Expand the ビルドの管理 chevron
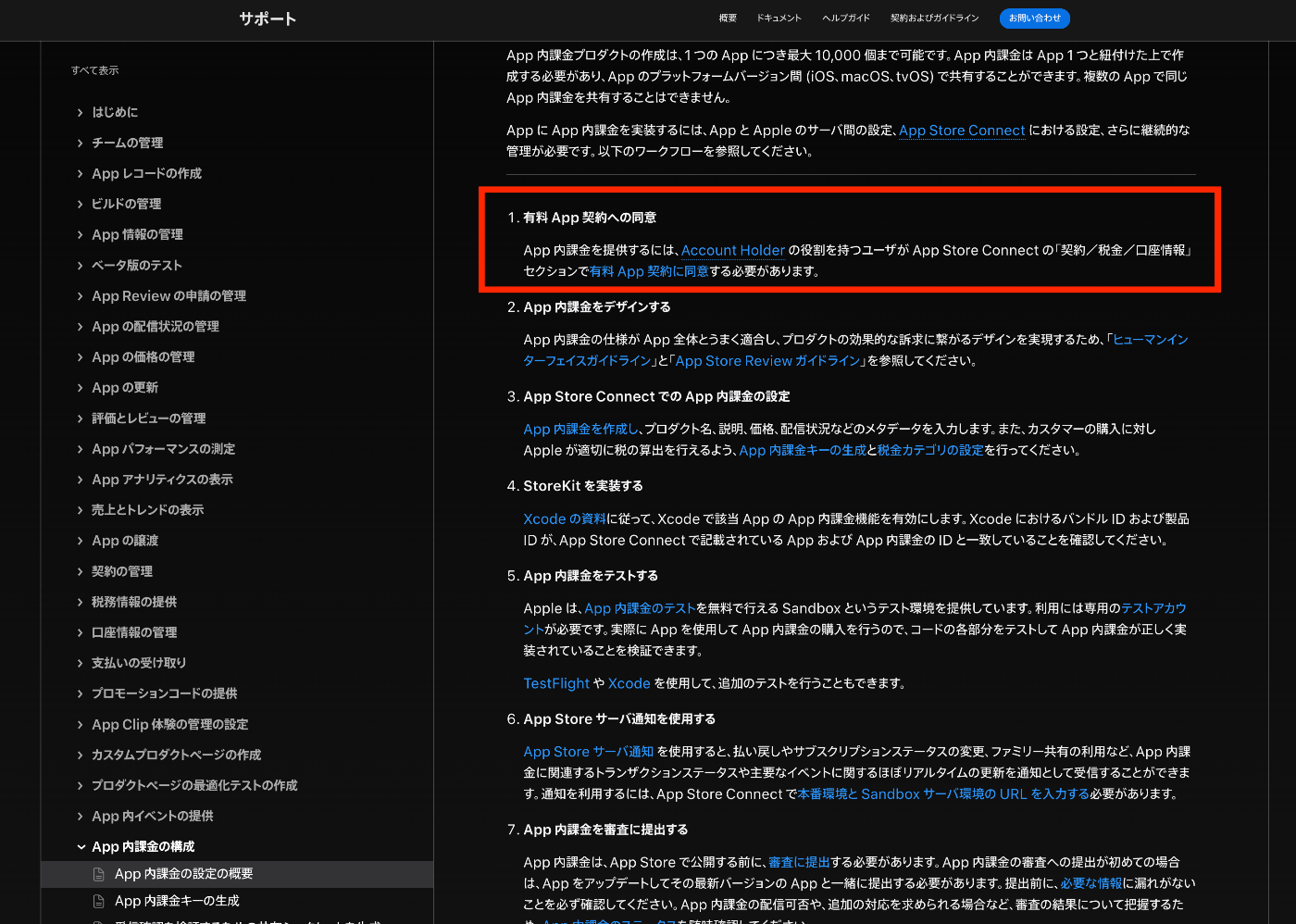The image size is (1296, 924). pyautogui.click(x=81, y=205)
